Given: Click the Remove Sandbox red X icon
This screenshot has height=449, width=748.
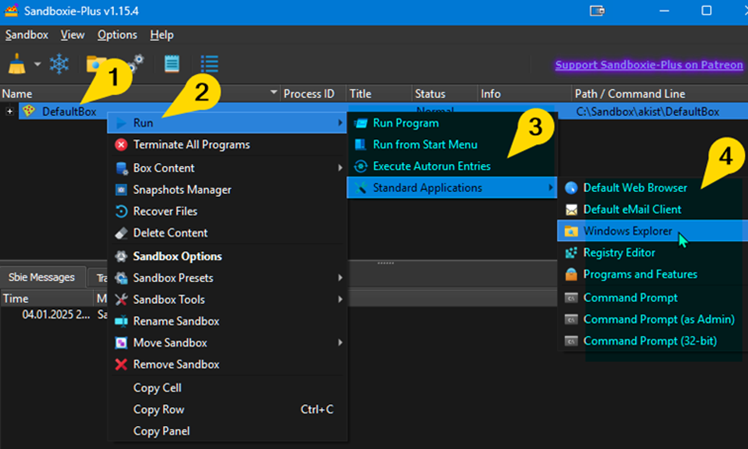Looking at the screenshot, I should pyautogui.click(x=121, y=365).
